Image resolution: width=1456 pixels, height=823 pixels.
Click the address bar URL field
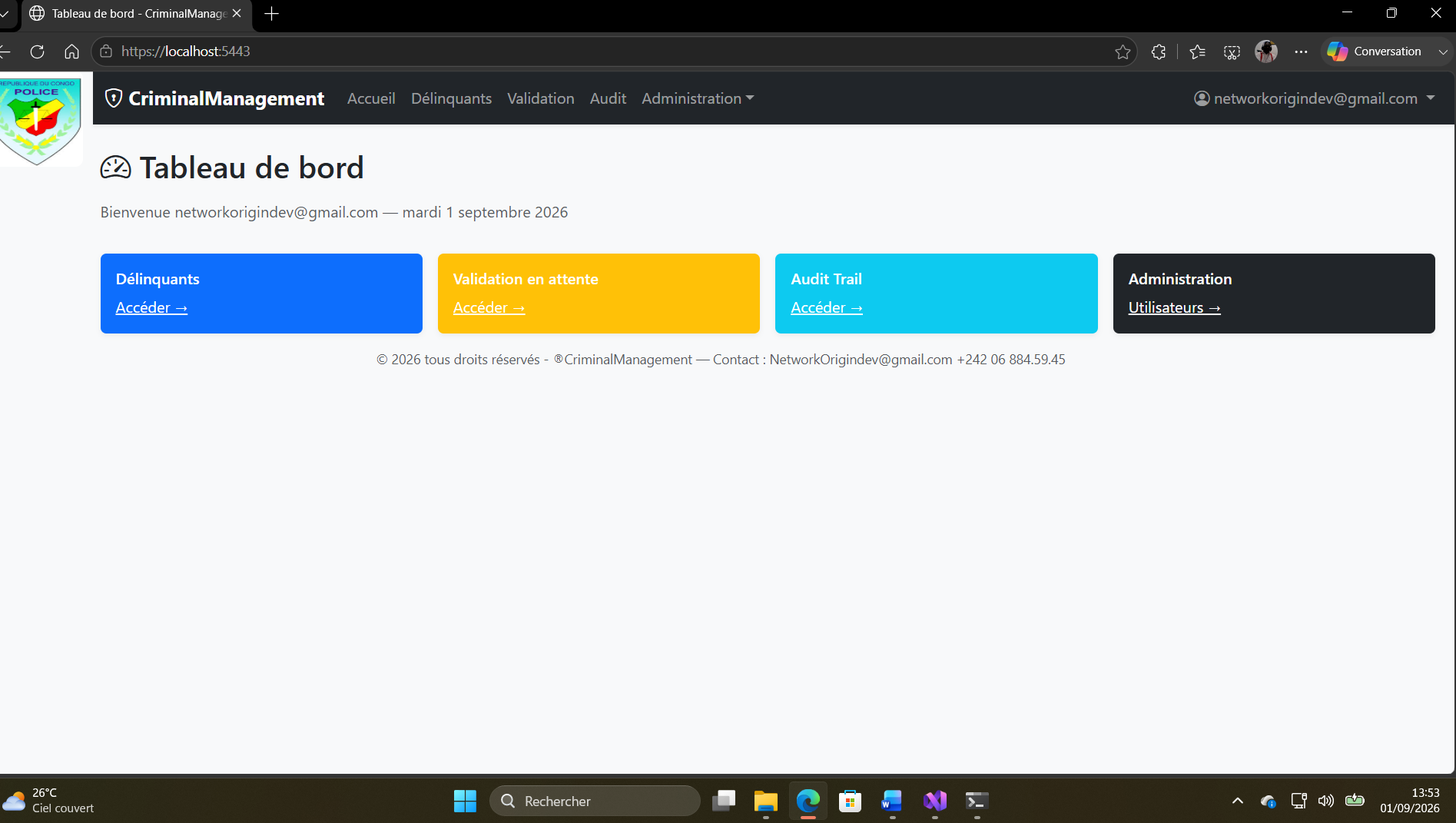[615, 51]
